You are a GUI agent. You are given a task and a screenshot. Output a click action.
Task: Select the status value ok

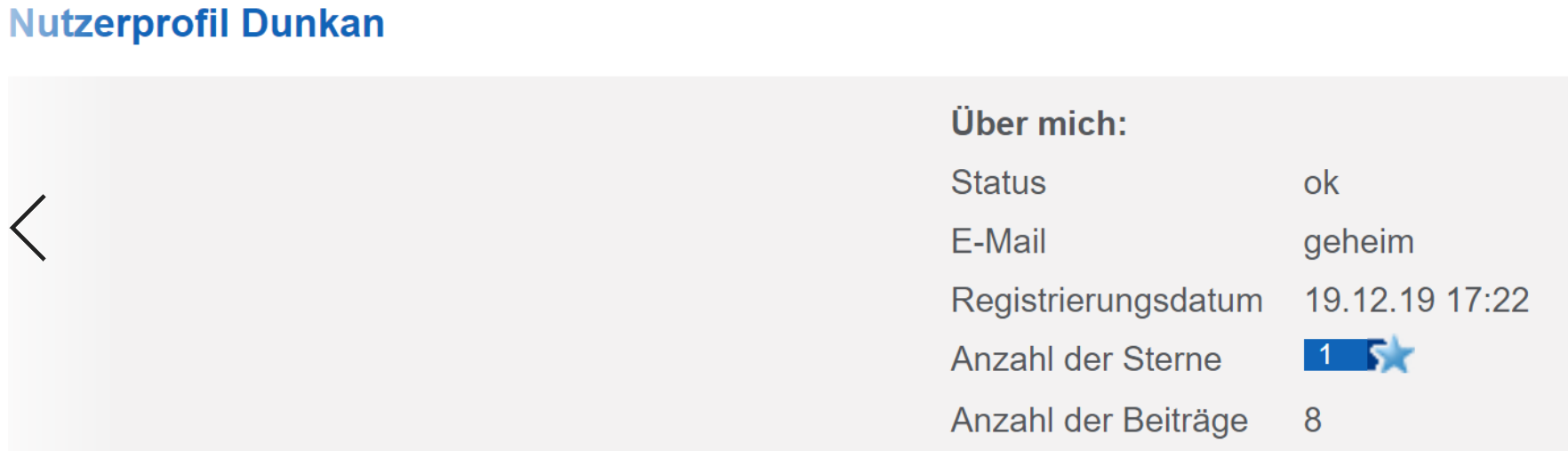pyautogui.click(x=1321, y=182)
